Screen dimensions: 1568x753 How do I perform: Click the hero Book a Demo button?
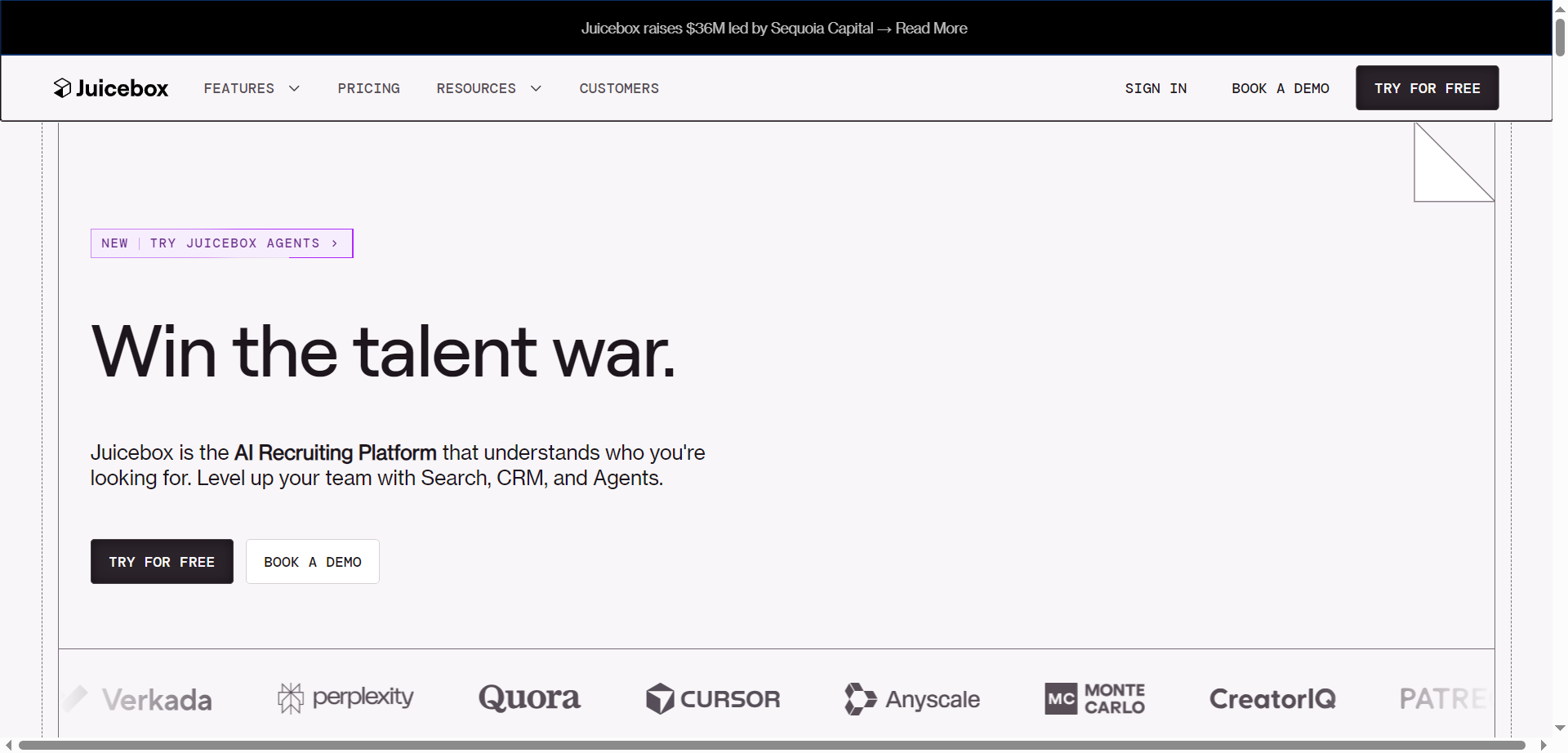pyautogui.click(x=313, y=561)
